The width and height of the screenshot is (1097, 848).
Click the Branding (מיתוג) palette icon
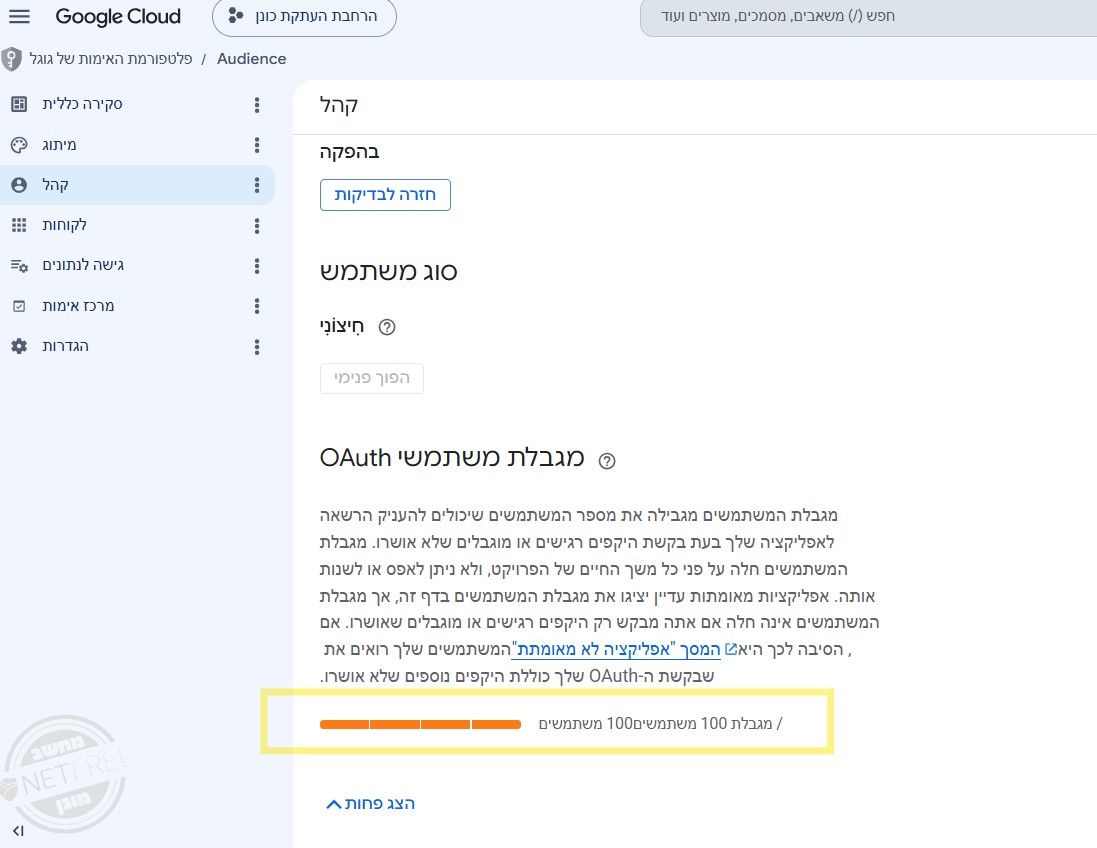[x=19, y=145]
